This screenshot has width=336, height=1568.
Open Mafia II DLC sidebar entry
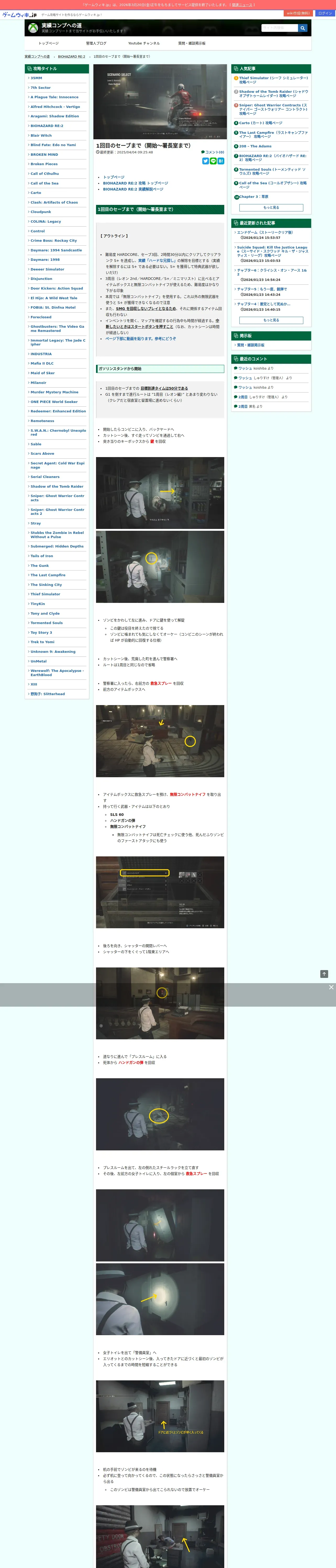(x=42, y=364)
